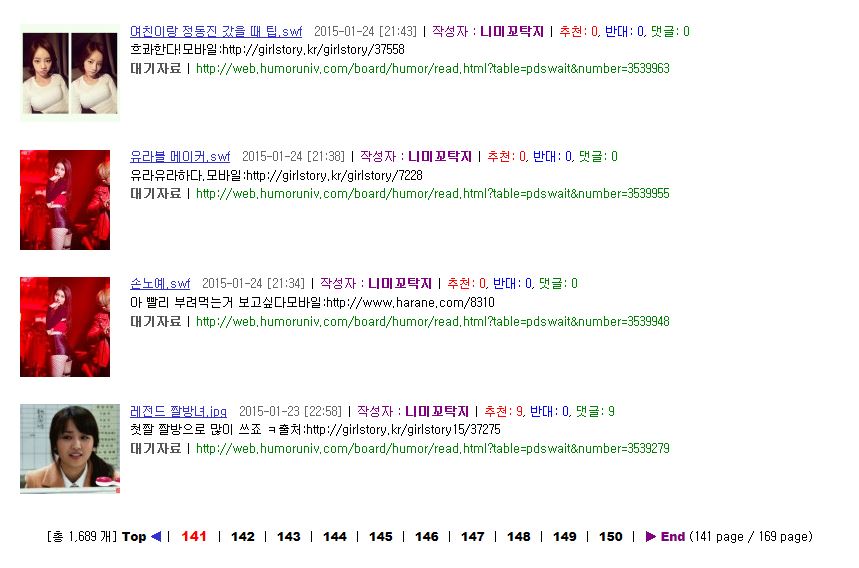The width and height of the screenshot is (859, 568).
Task: Open post '레전드 짤방녀.jpg'
Action: click(x=178, y=411)
